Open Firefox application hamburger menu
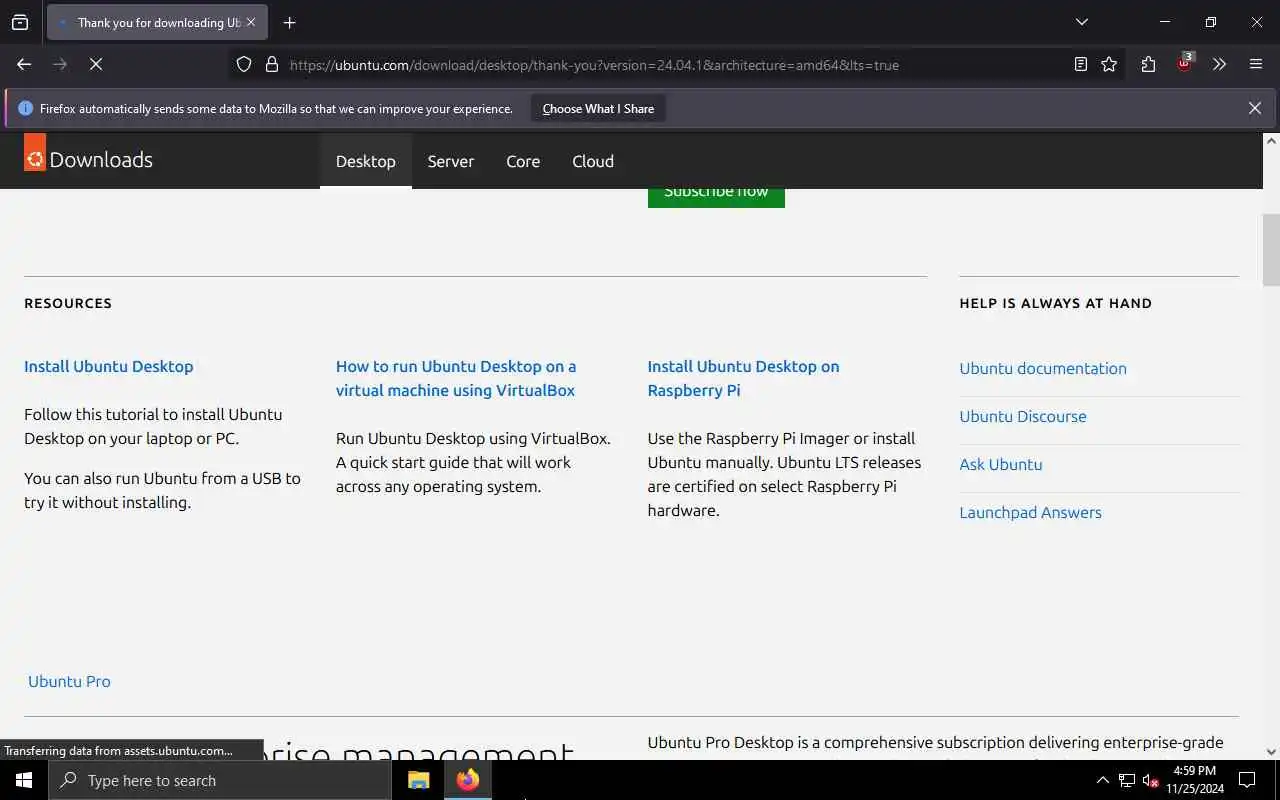The height and width of the screenshot is (800, 1280). tap(1256, 64)
